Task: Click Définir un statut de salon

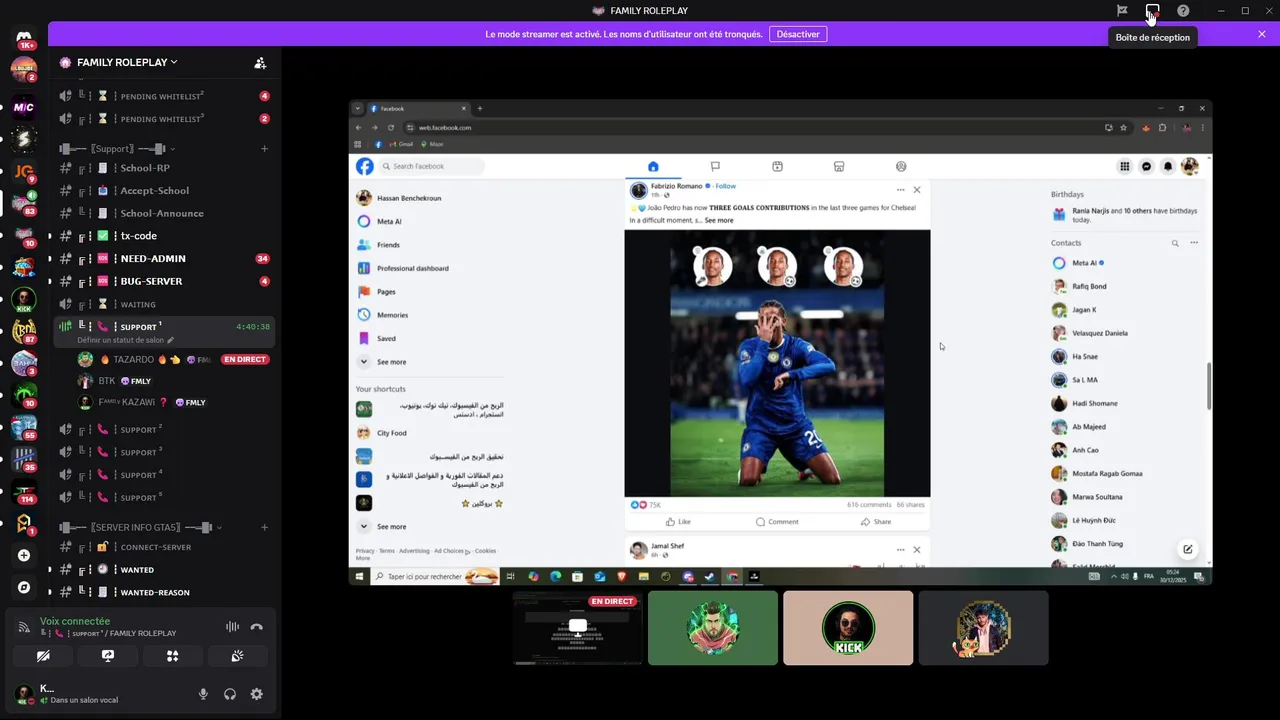Action: [x=125, y=340]
